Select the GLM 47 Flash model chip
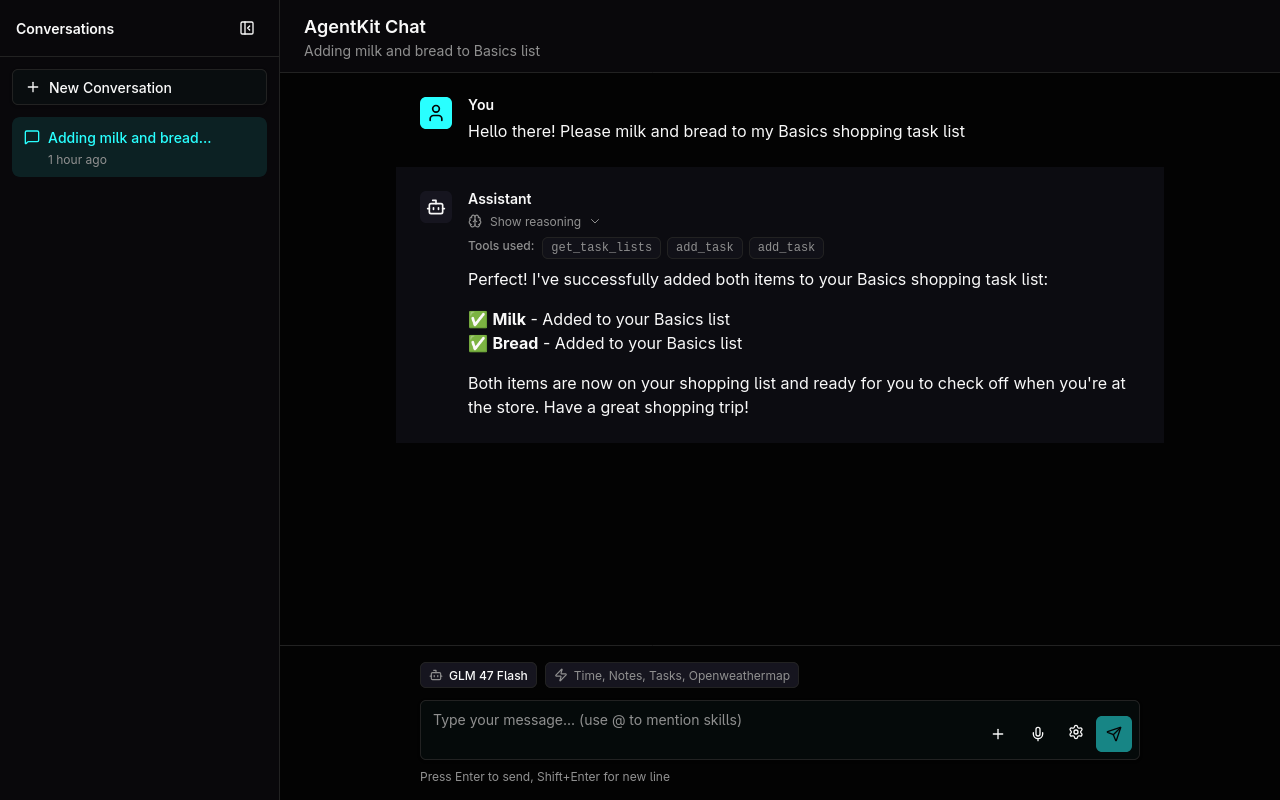Screen dimensions: 1280x800 pos(478,675)
